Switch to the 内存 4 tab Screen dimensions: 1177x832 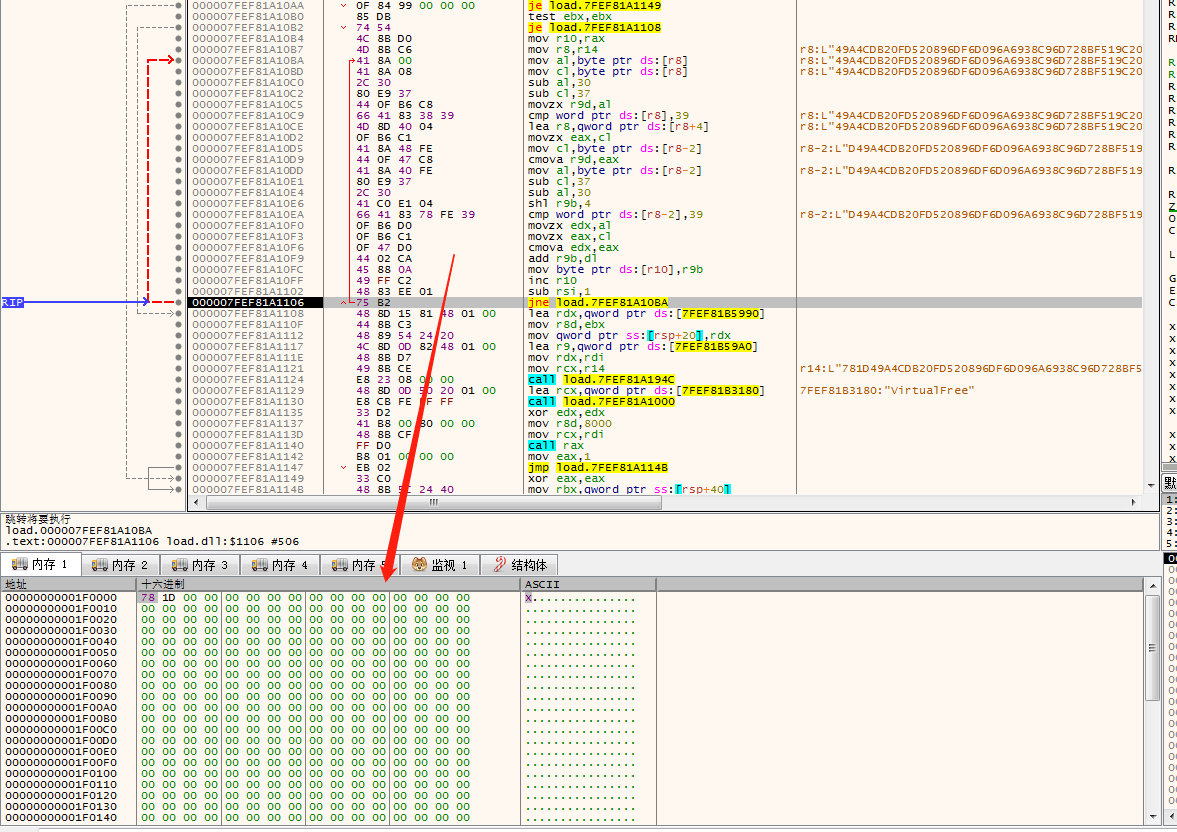280,565
